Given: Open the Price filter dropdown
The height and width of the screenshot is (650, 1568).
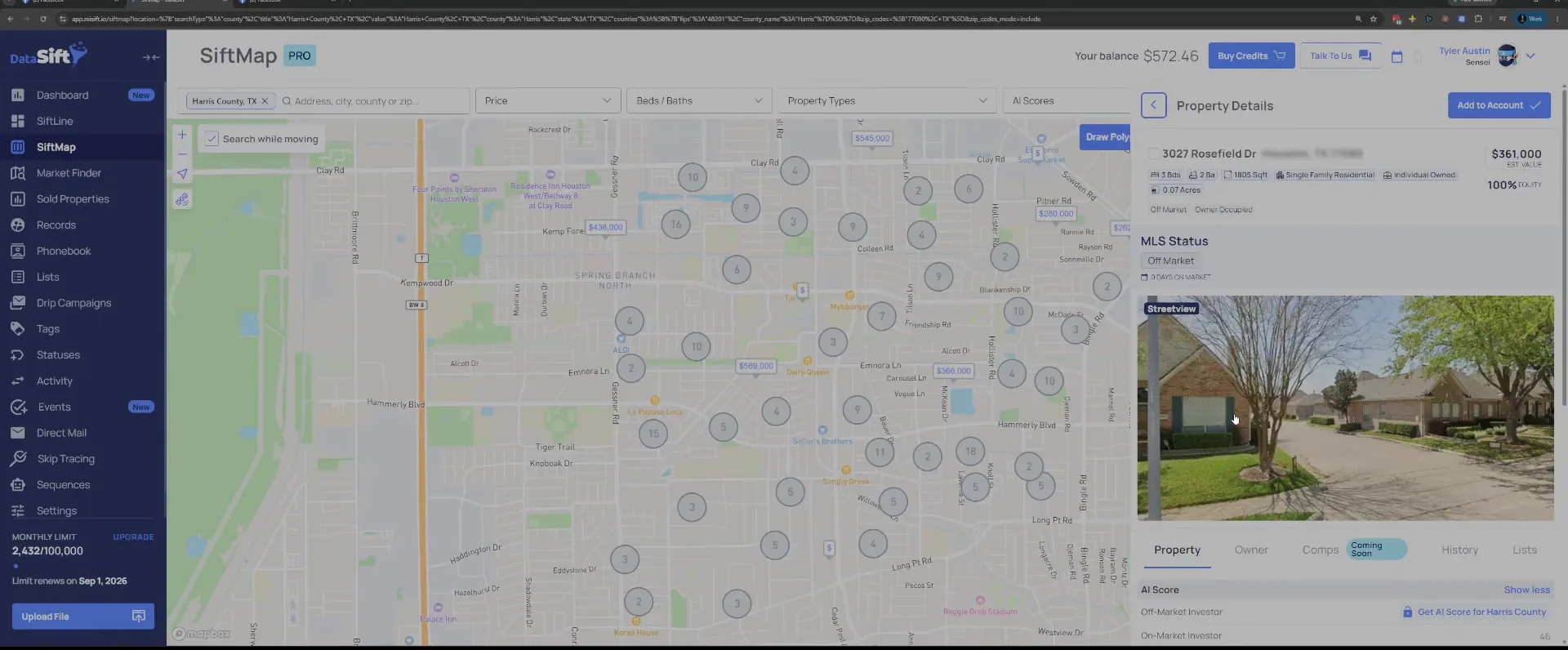Looking at the screenshot, I should [547, 101].
